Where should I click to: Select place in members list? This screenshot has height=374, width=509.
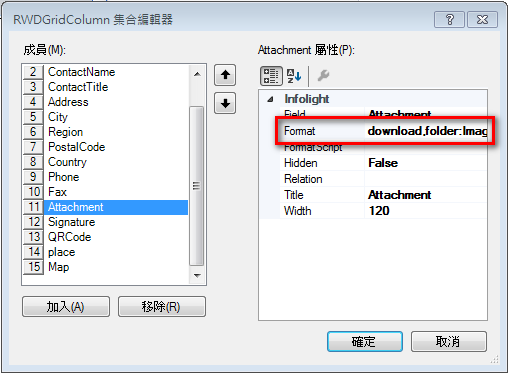(105, 252)
